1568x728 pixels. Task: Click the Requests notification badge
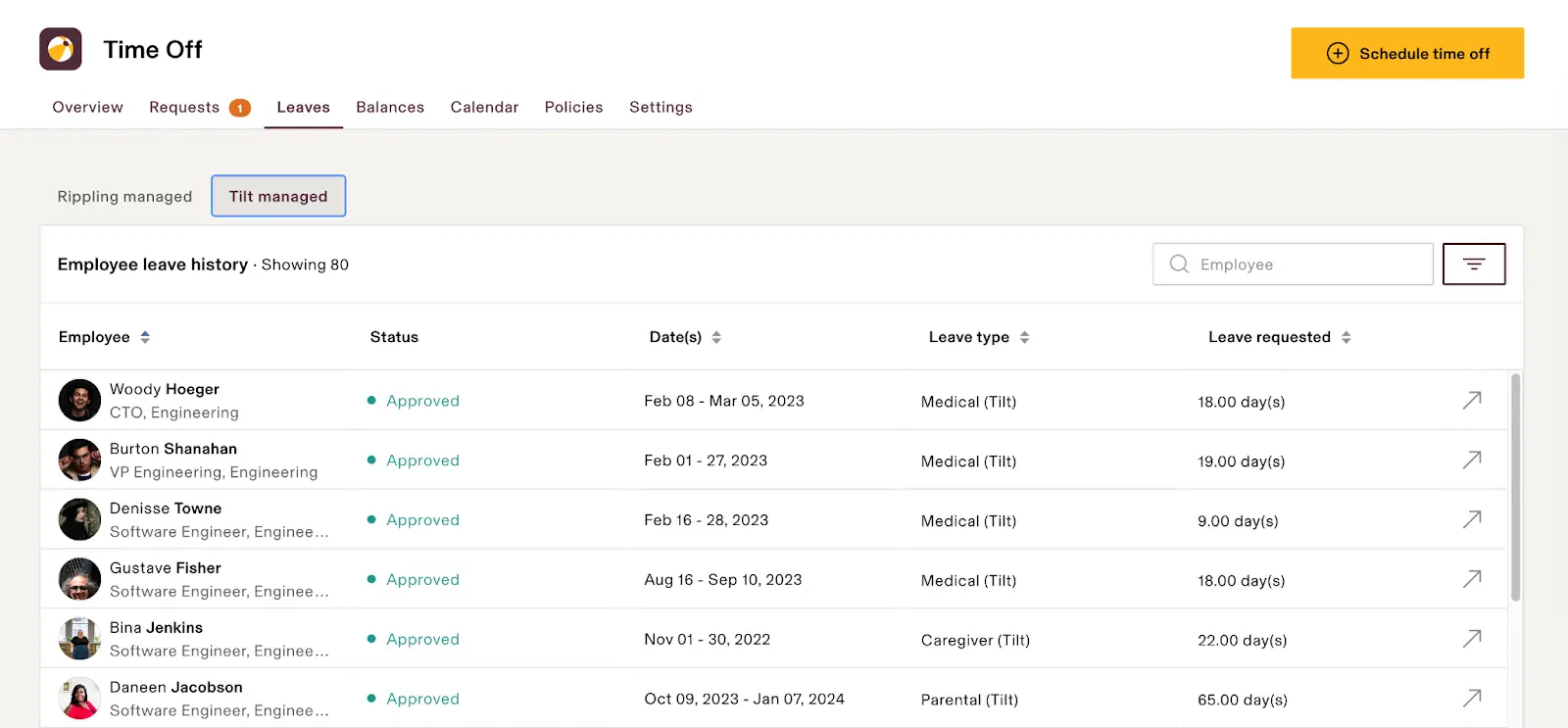240,108
